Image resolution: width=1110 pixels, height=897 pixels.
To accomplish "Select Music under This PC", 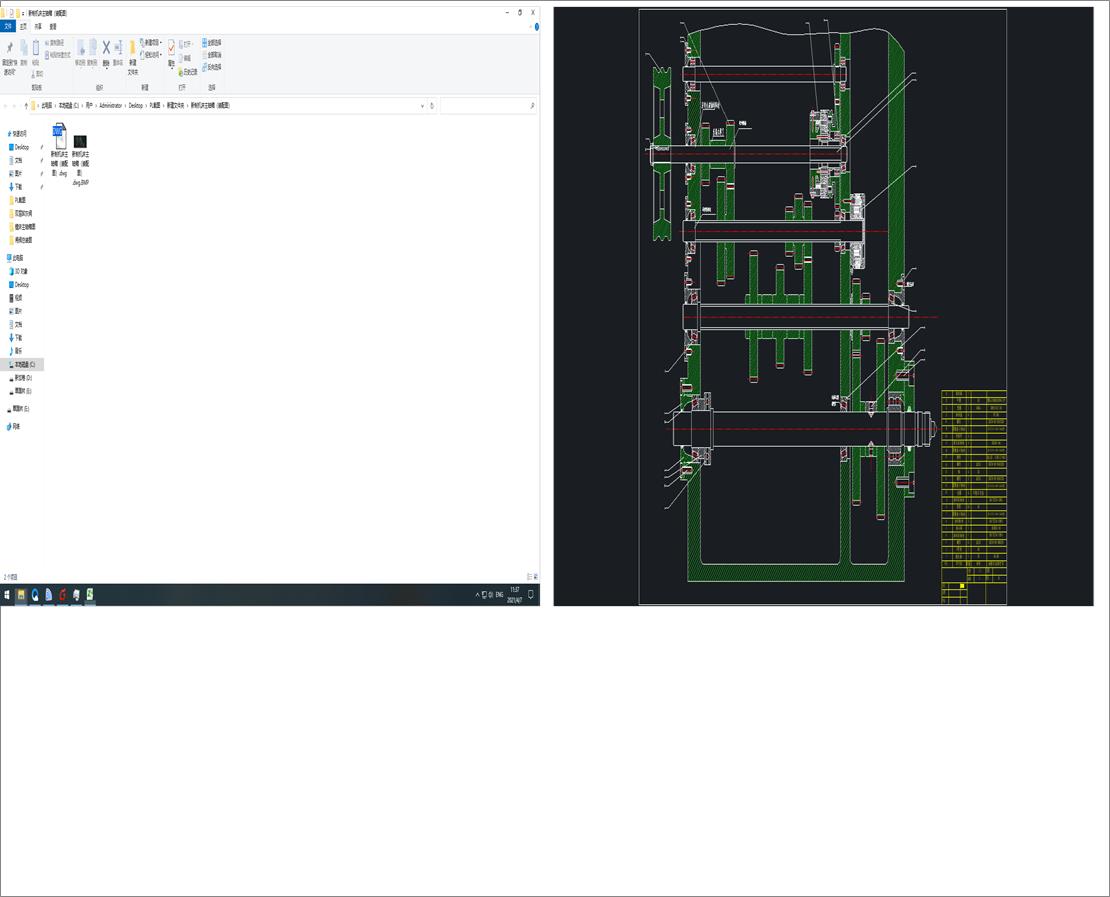I will click(16, 351).
